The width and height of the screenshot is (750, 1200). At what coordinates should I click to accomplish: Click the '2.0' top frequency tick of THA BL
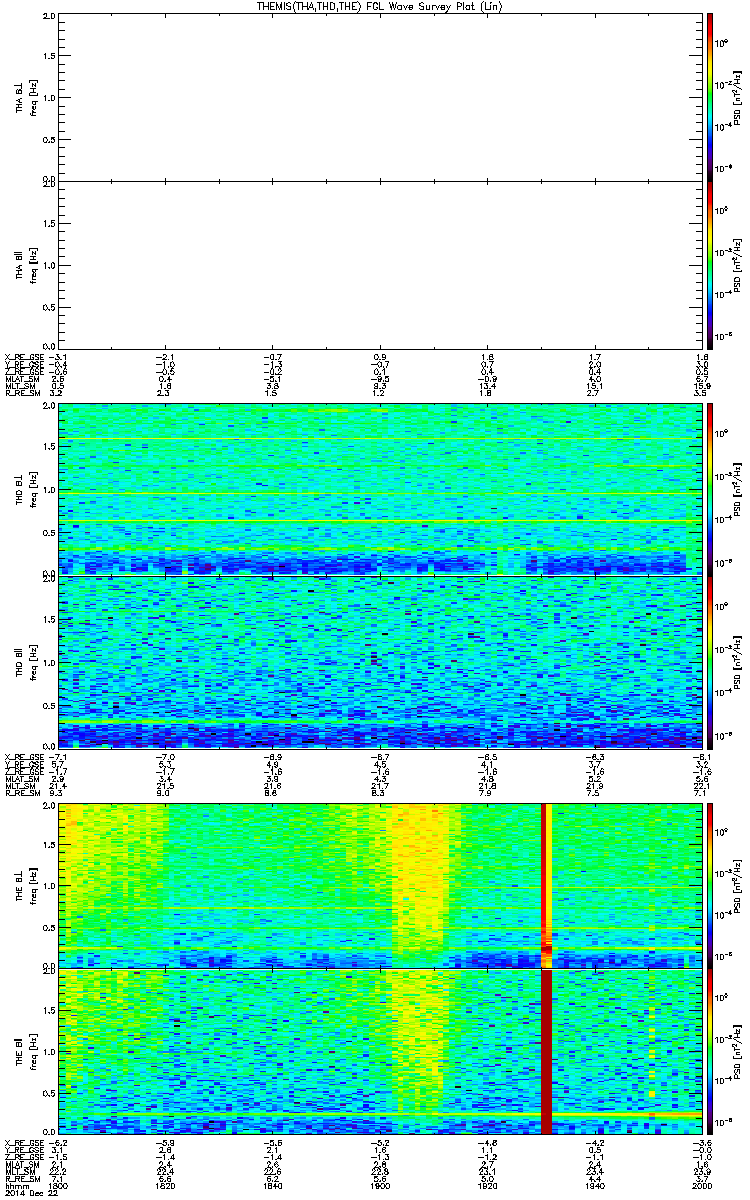coord(49,18)
